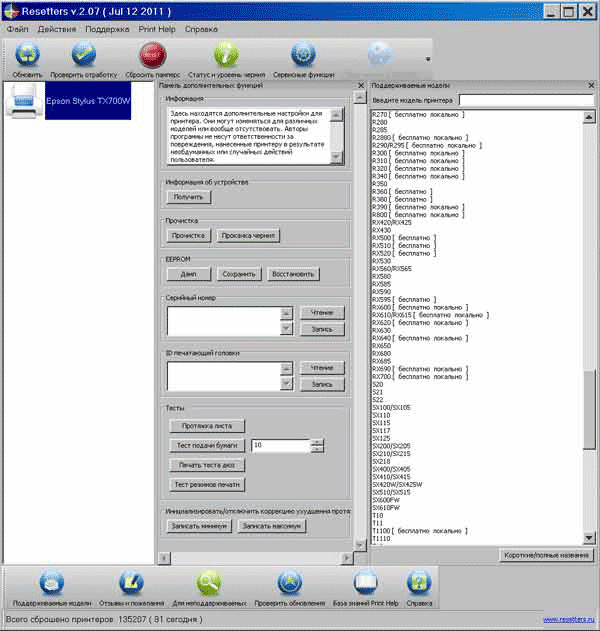Click the Тест подачи бумаги button
The image size is (600, 631).
207,445
